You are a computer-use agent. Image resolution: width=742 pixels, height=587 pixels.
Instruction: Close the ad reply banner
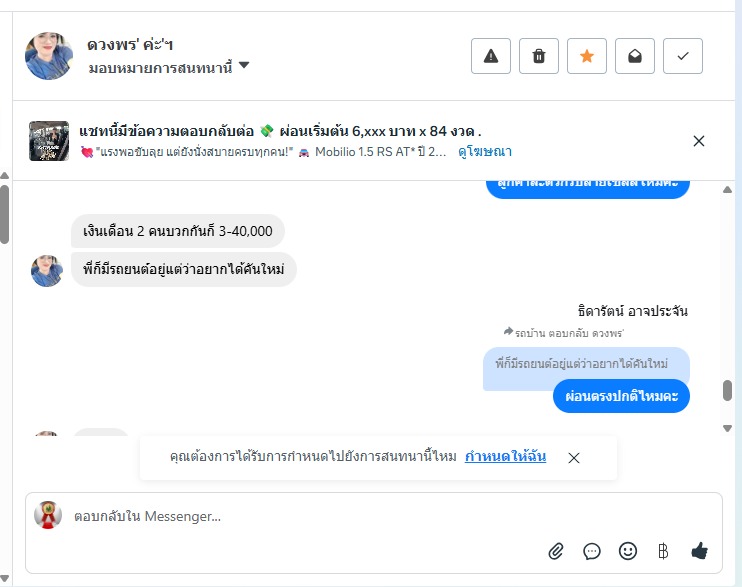[699, 141]
